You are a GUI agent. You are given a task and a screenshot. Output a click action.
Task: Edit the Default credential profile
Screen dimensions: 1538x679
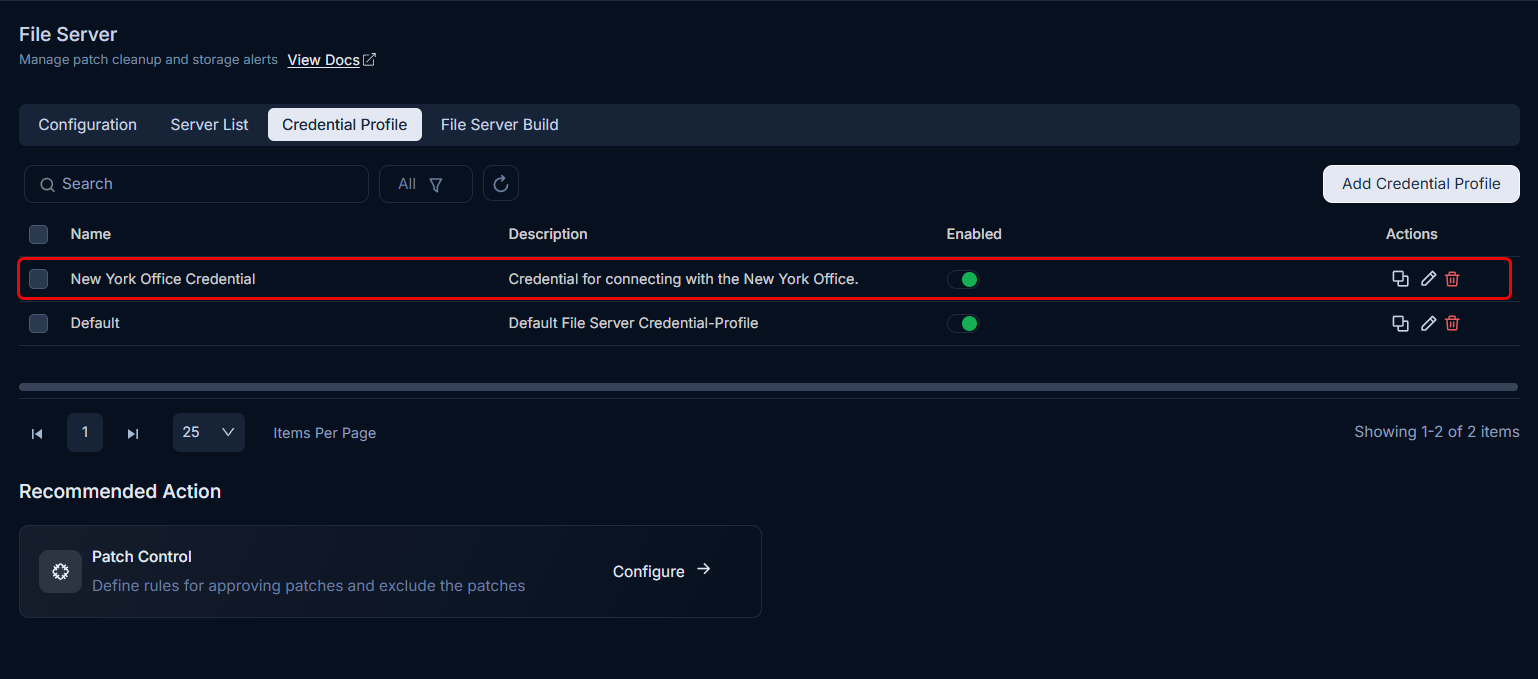click(x=1428, y=323)
